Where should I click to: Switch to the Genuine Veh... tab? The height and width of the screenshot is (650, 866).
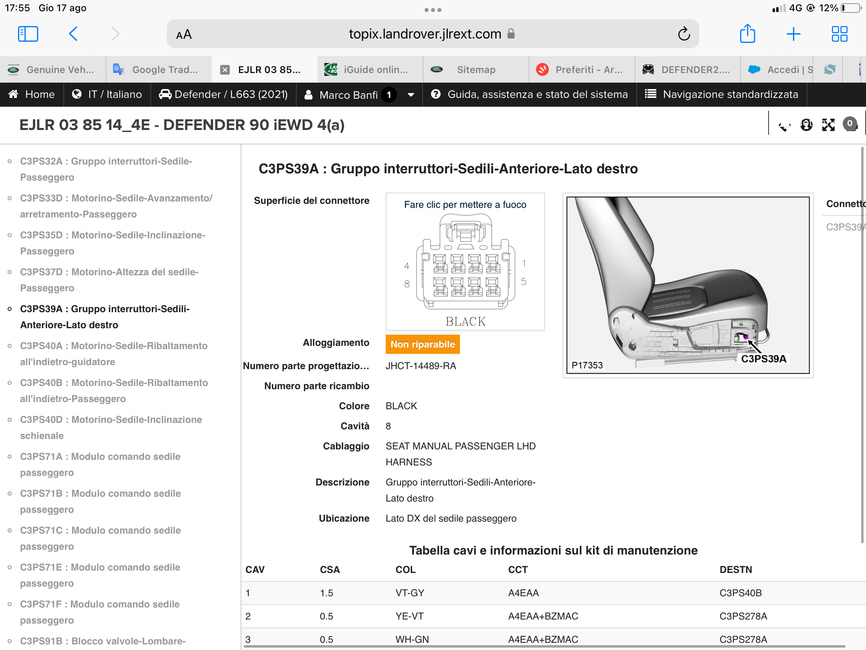click(x=53, y=70)
